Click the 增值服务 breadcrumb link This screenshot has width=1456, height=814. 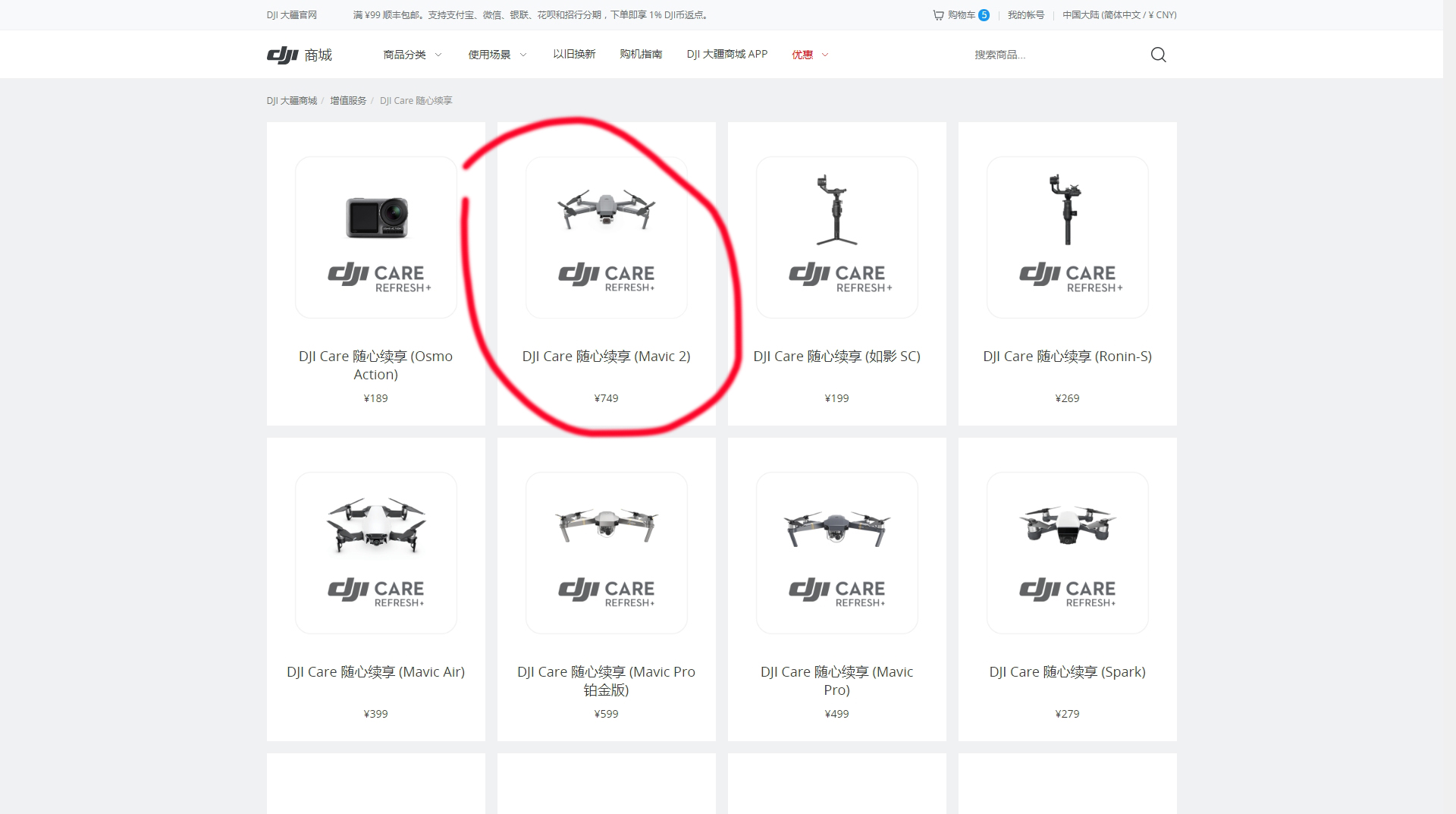point(348,100)
